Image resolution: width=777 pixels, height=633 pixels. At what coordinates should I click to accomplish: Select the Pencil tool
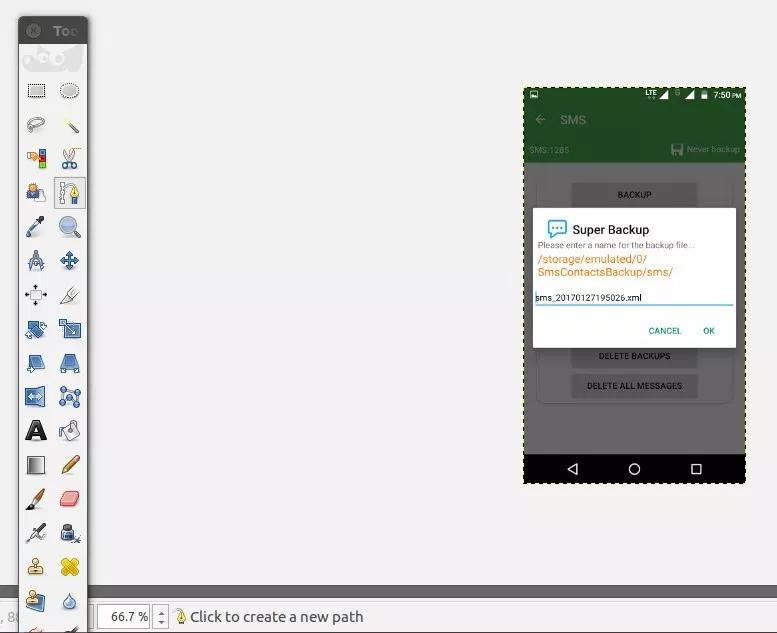(x=70, y=464)
